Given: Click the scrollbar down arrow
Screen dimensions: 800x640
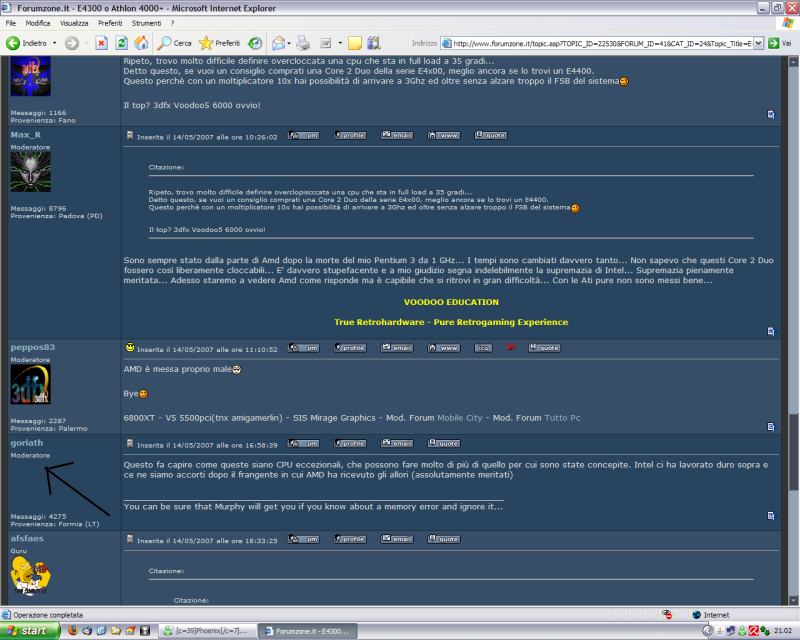Looking at the screenshot, I should pyautogui.click(x=793, y=600).
